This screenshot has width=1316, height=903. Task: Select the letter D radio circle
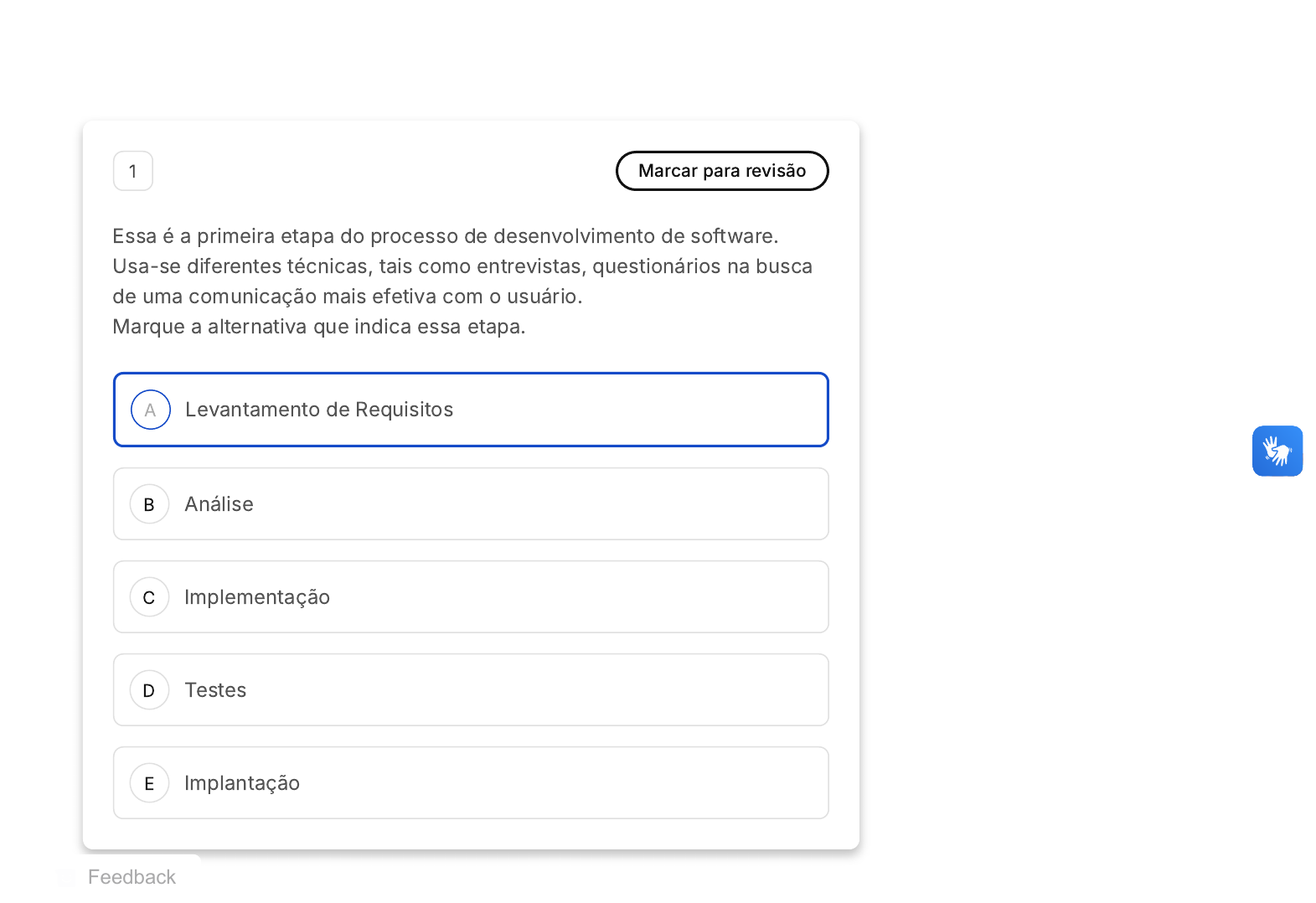[150, 690]
